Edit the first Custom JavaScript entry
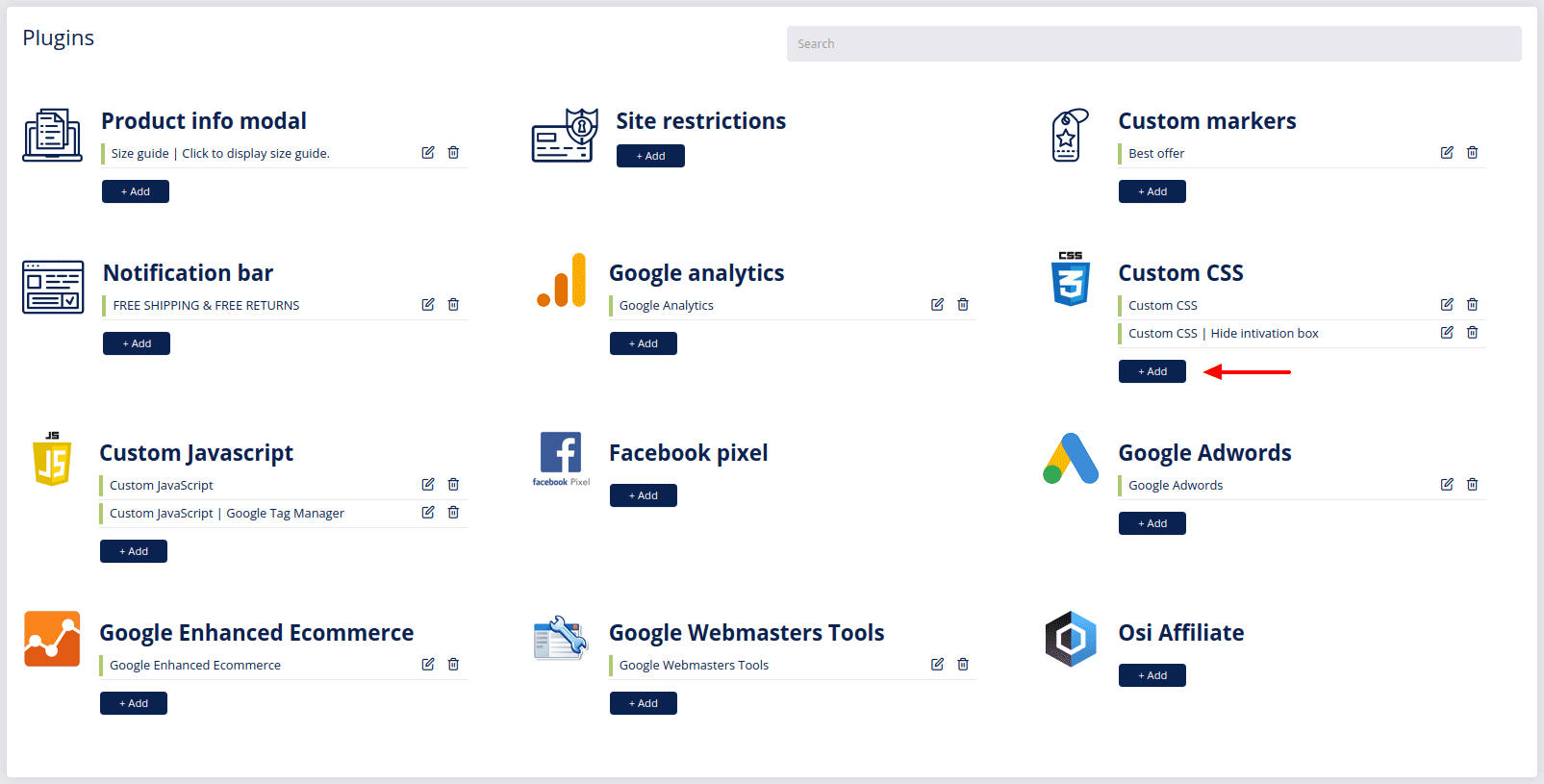This screenshot has height=784, width=1544. 428,484
